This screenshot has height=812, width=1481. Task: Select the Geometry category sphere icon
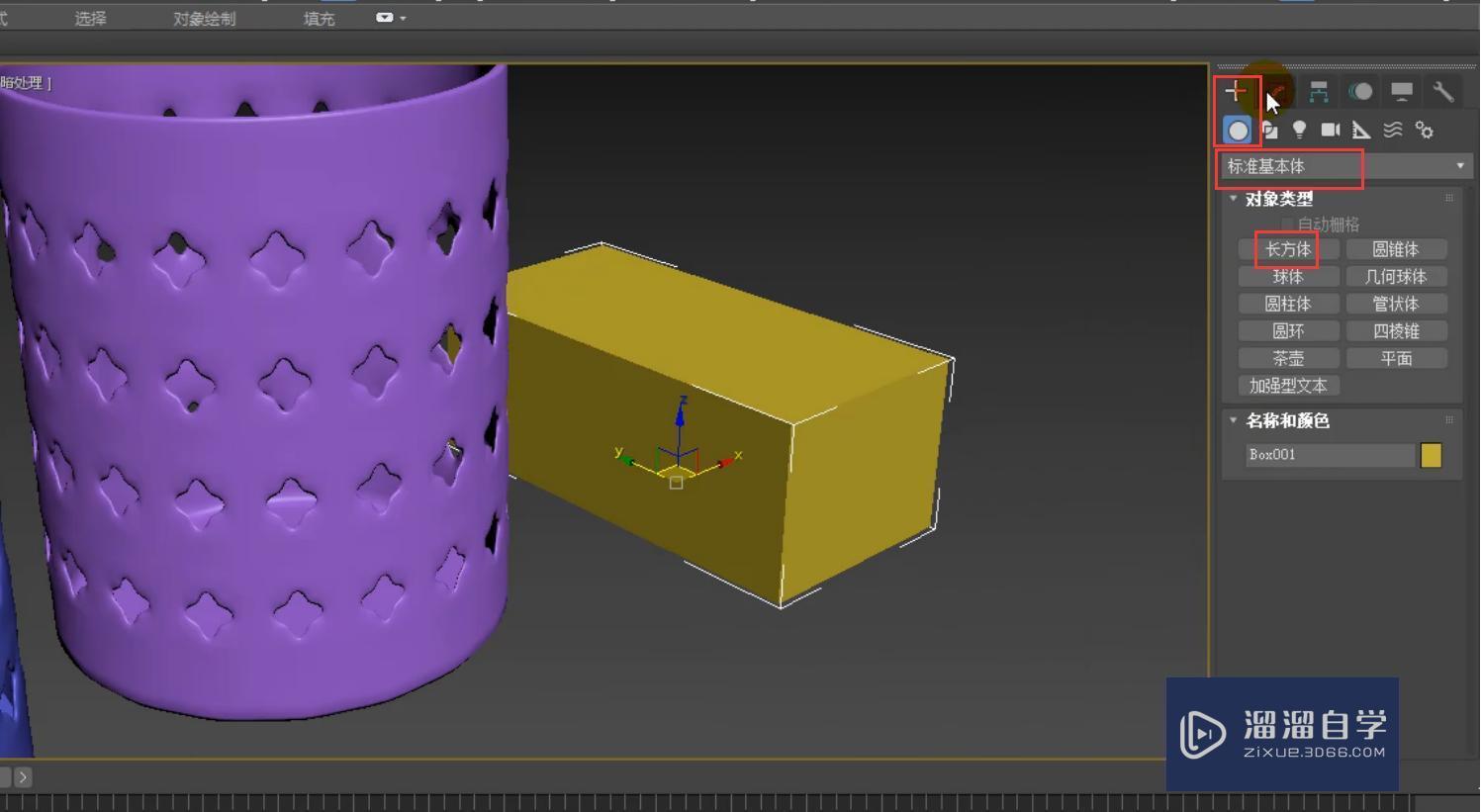coord(1238,130)
